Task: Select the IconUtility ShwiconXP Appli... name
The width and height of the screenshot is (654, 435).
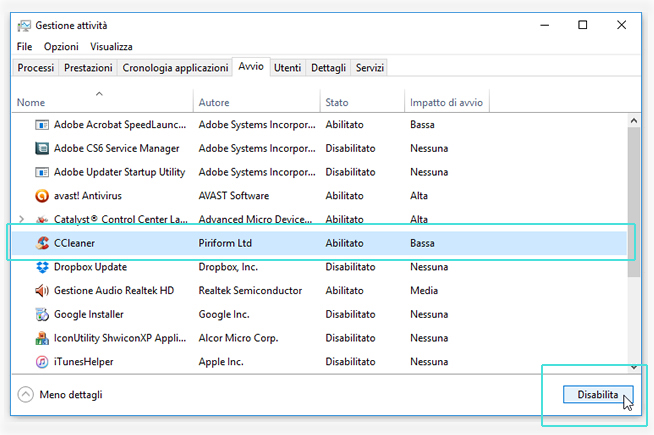Action: [120, 338]
